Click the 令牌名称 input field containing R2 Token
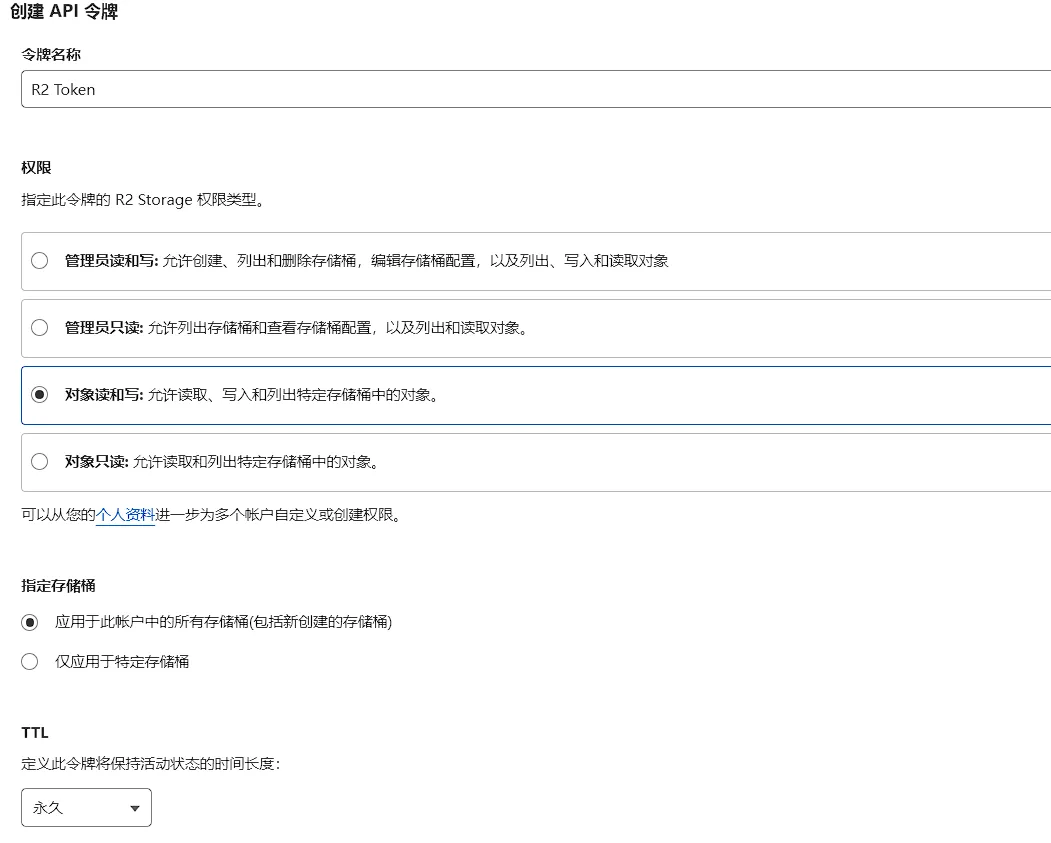This screenshot has height=843, width=1051. pos(535,89)
